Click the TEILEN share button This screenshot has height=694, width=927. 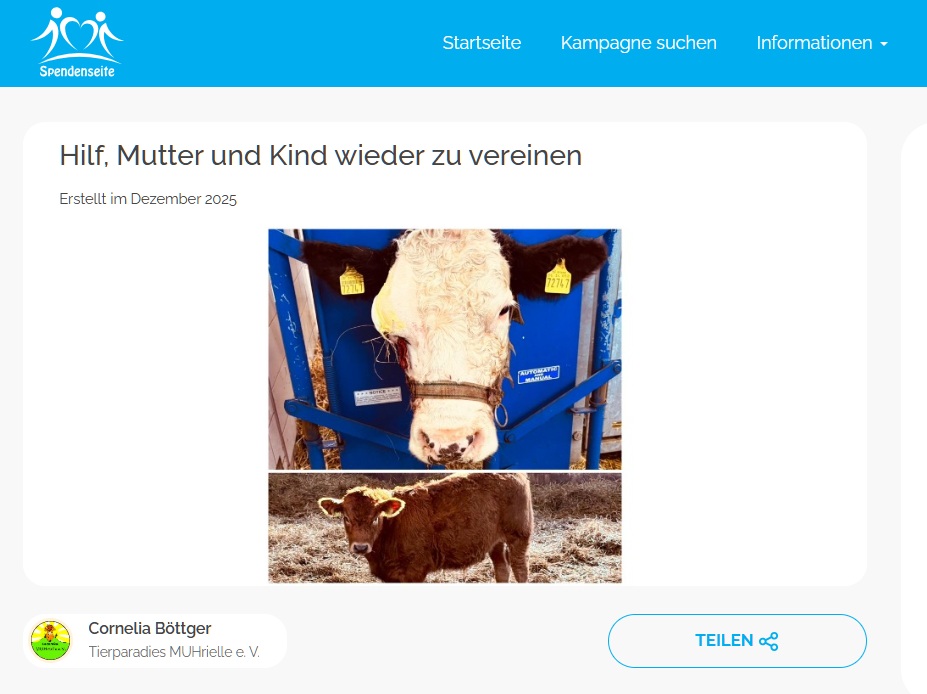coord(737,641)
